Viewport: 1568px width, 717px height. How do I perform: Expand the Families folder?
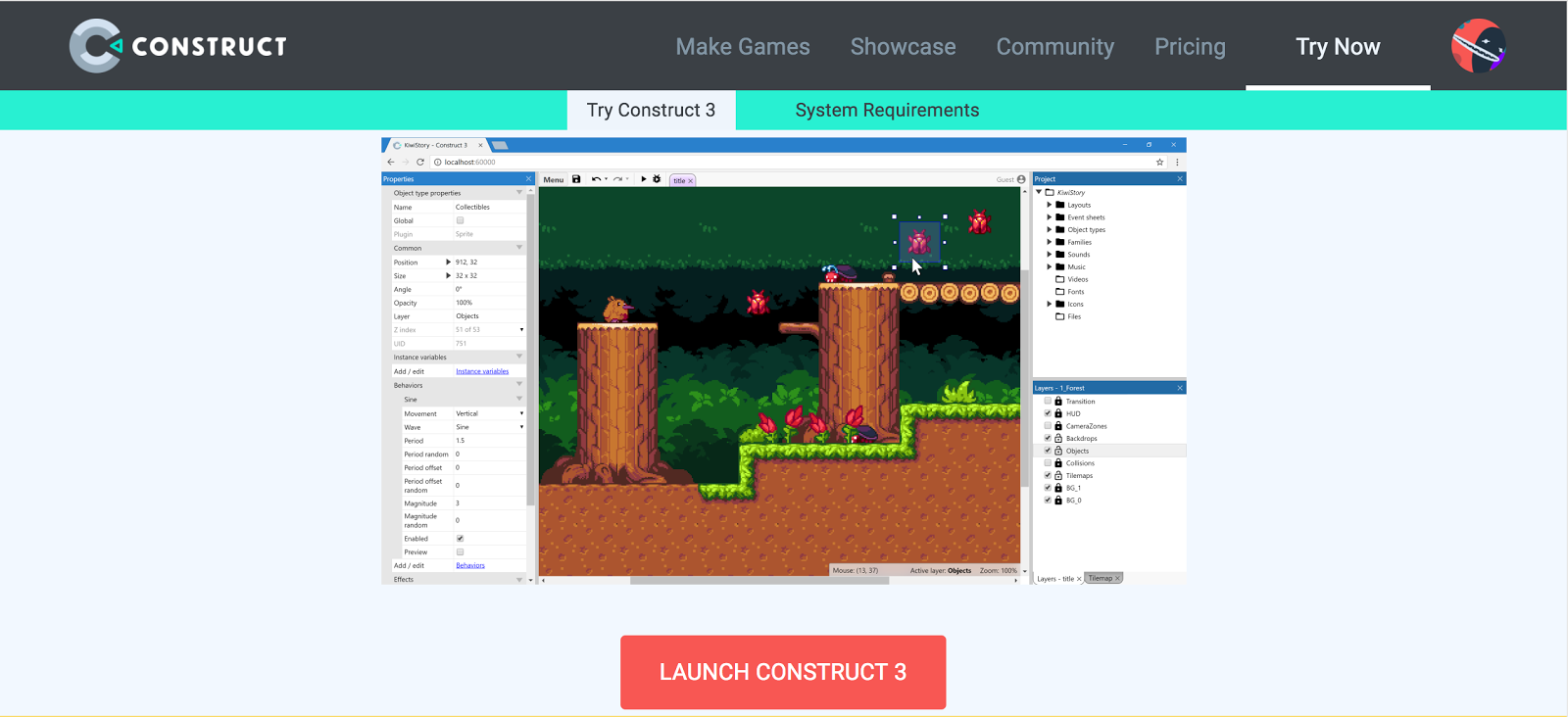tap(1050, 242)
